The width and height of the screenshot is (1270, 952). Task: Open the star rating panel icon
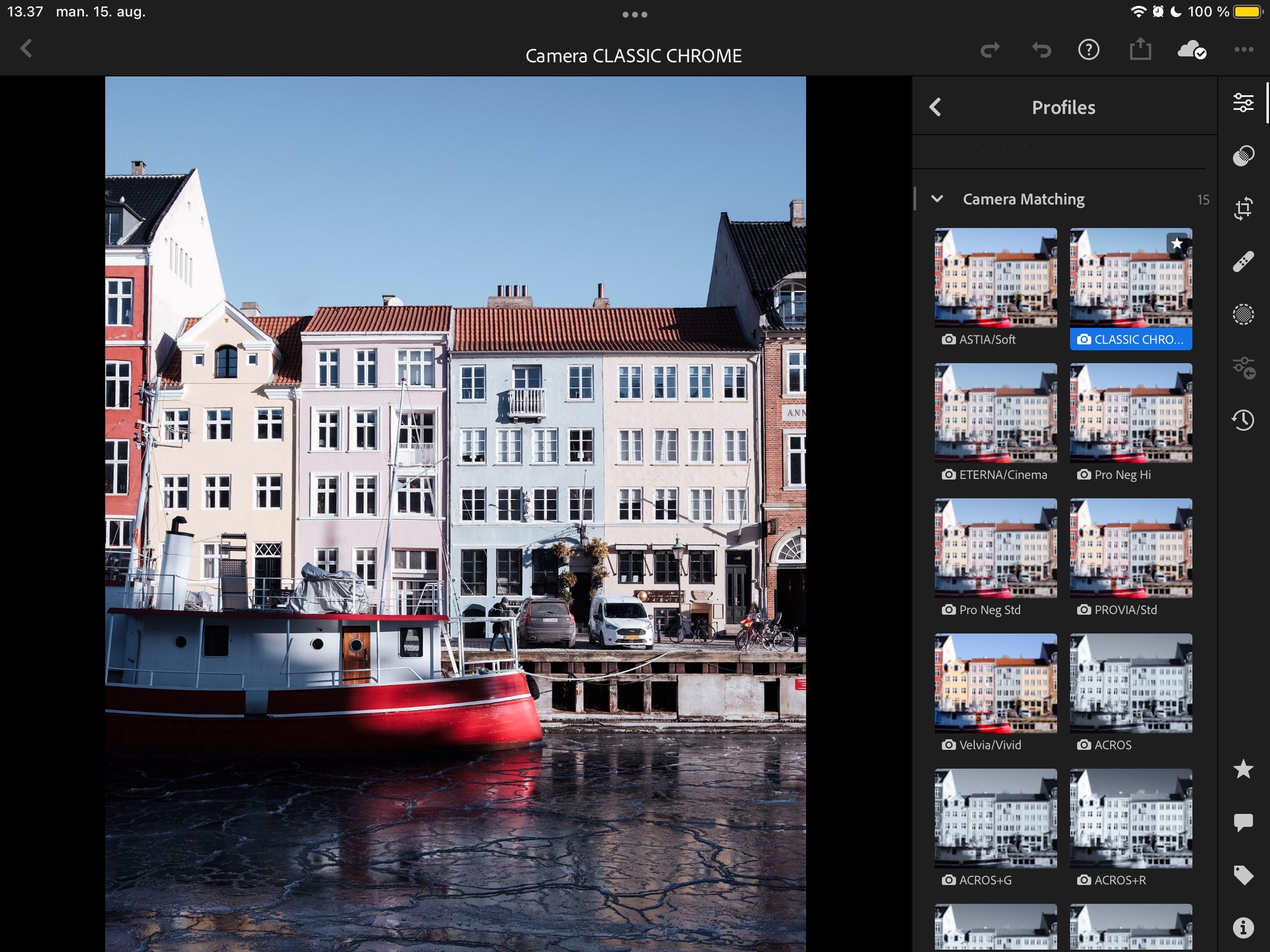(1243, 769)
